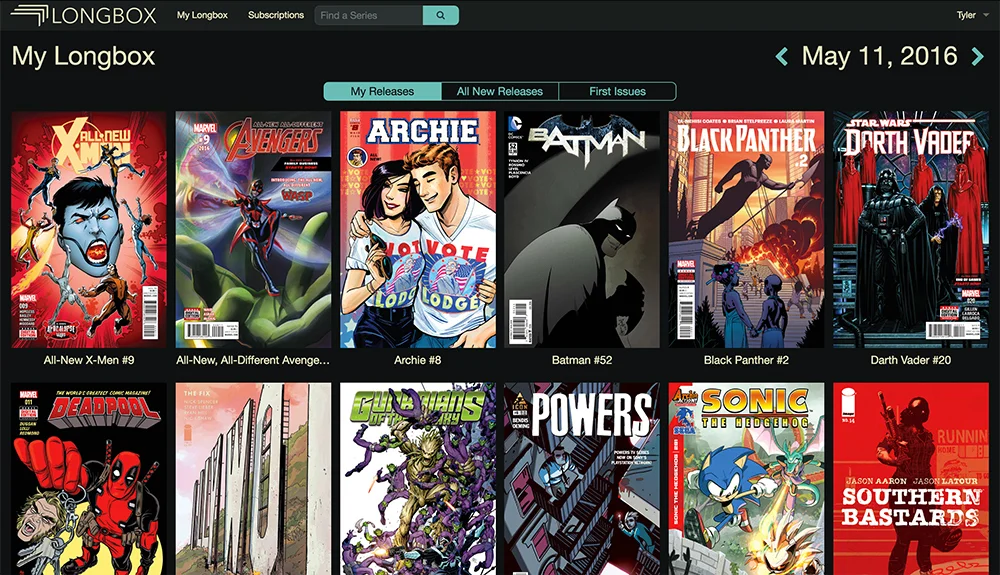Image resolution: width=1000 pixels, height=575 pixels.
Task: Open The Fix cover
Action: click(253, 479)
